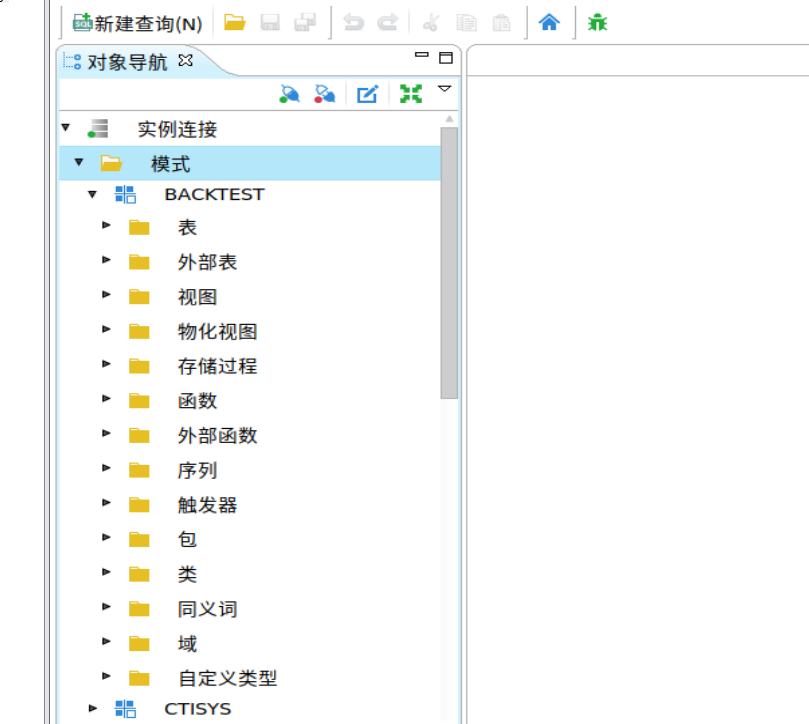Click the edit connection pencil icon
The image size is (809, 724).
(367, 93)
